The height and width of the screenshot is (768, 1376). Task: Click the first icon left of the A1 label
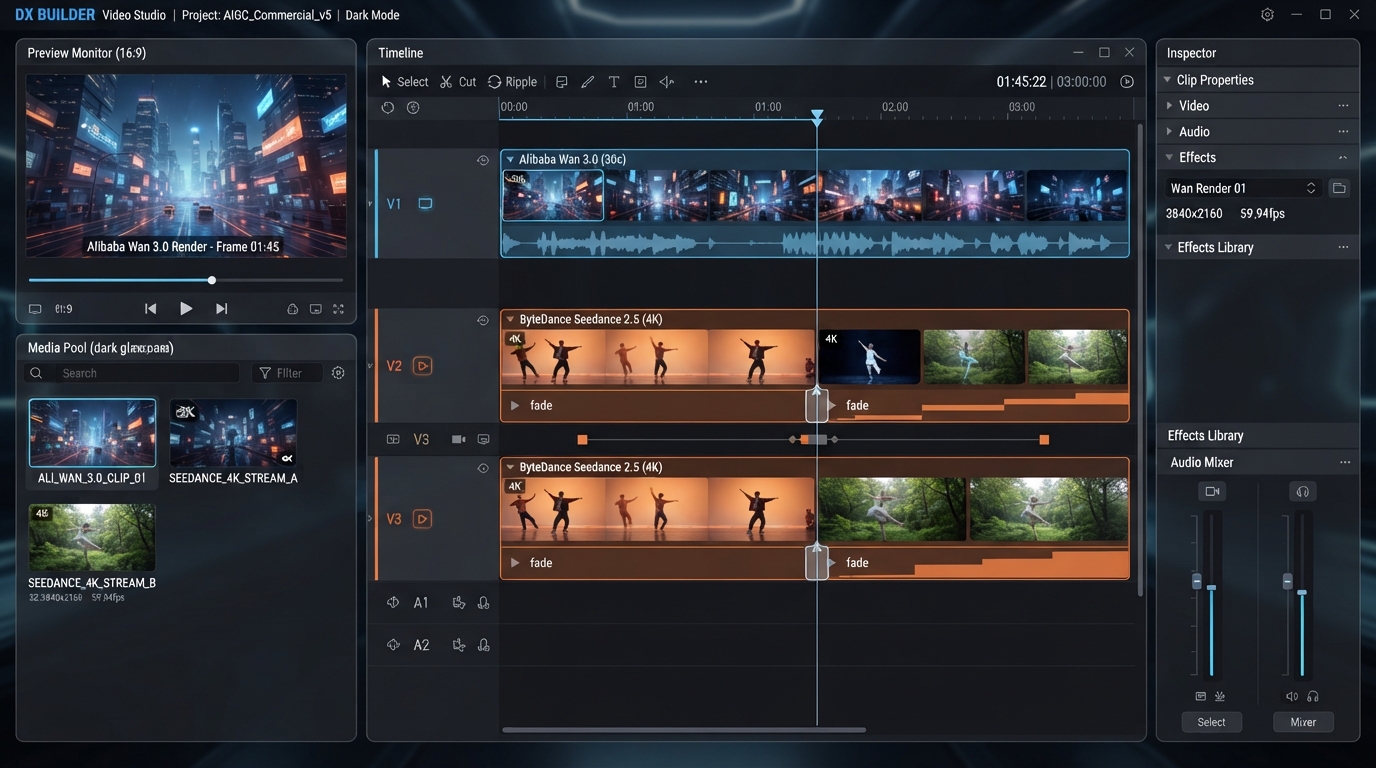(393, 603)
